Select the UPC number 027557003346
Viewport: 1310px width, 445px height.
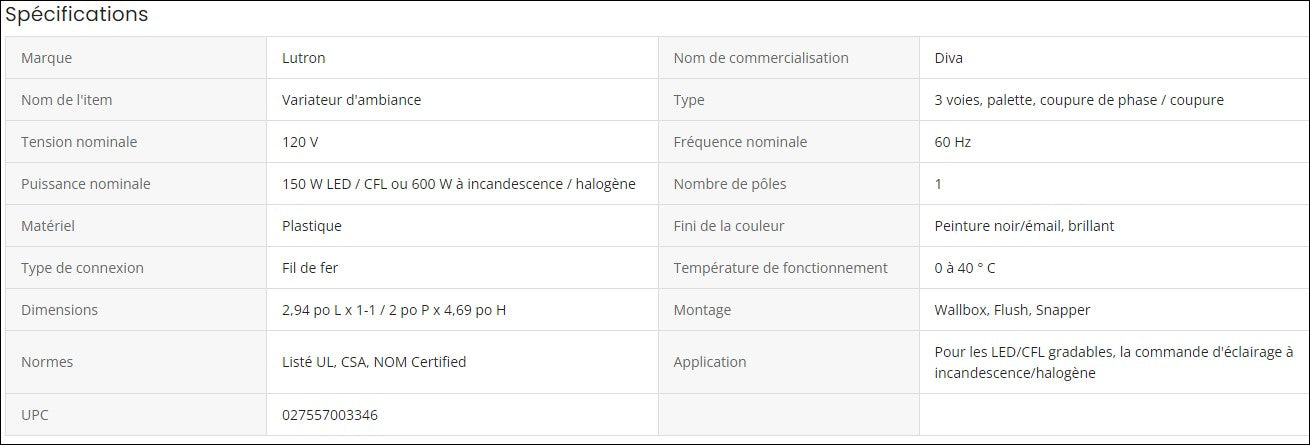pos(330,415)
